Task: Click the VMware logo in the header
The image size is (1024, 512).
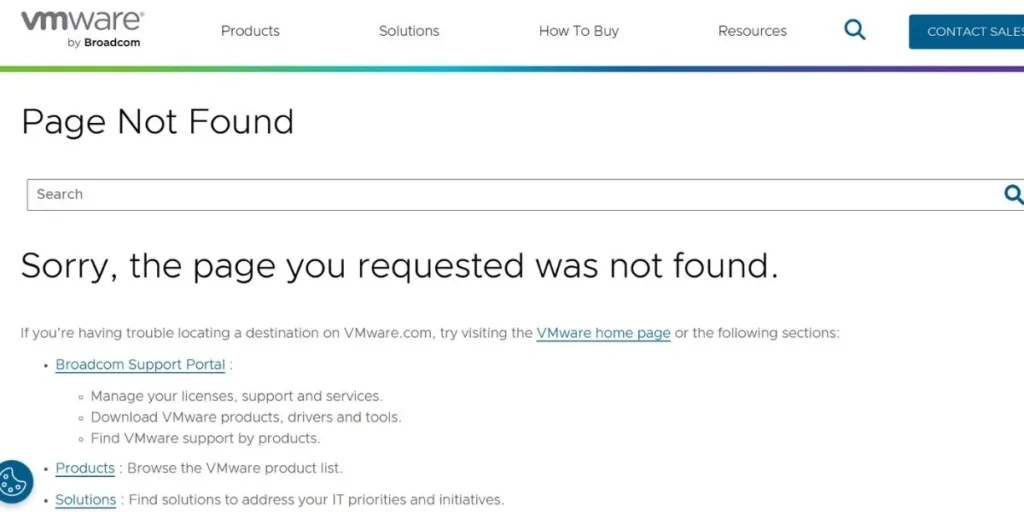Action: (82, 29)
